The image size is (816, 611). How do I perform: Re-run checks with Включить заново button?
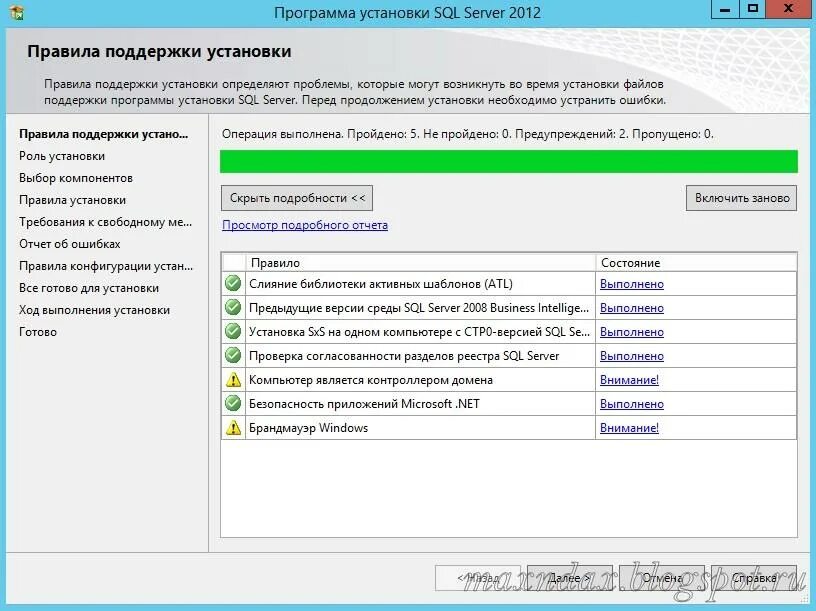point(742,198)
